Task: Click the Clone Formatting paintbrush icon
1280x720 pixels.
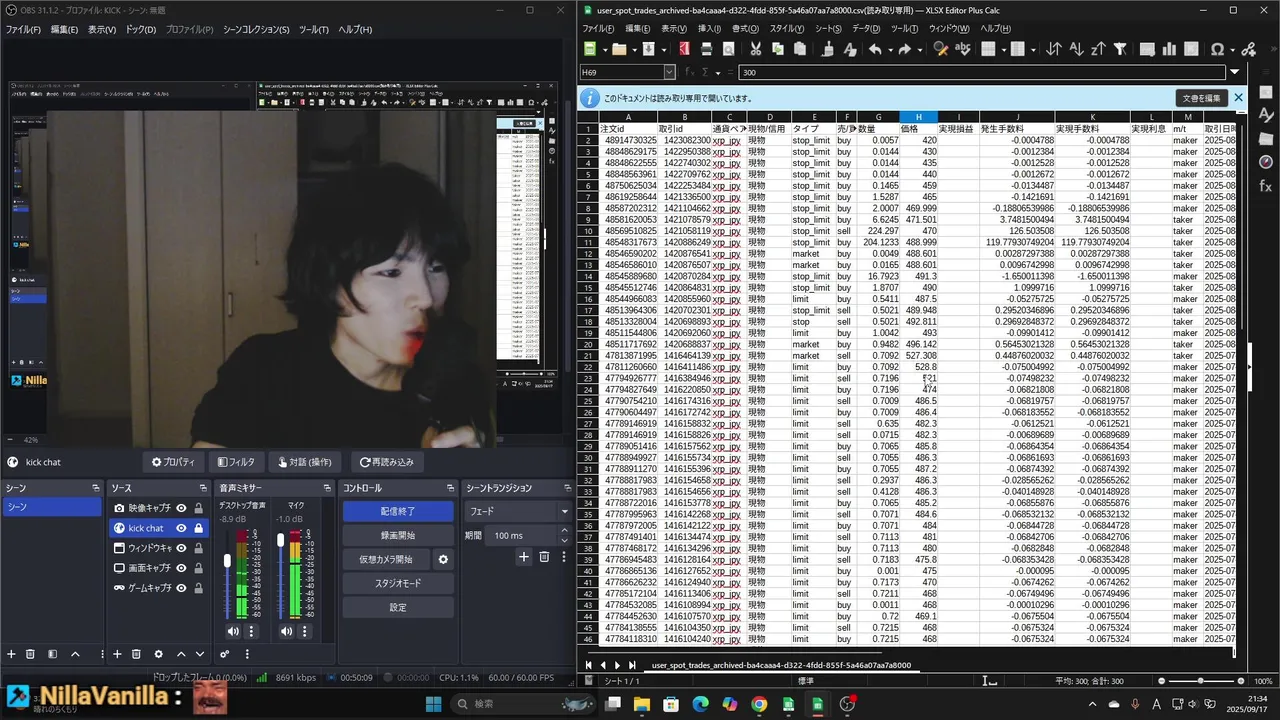Action: [x=829, y=49]
